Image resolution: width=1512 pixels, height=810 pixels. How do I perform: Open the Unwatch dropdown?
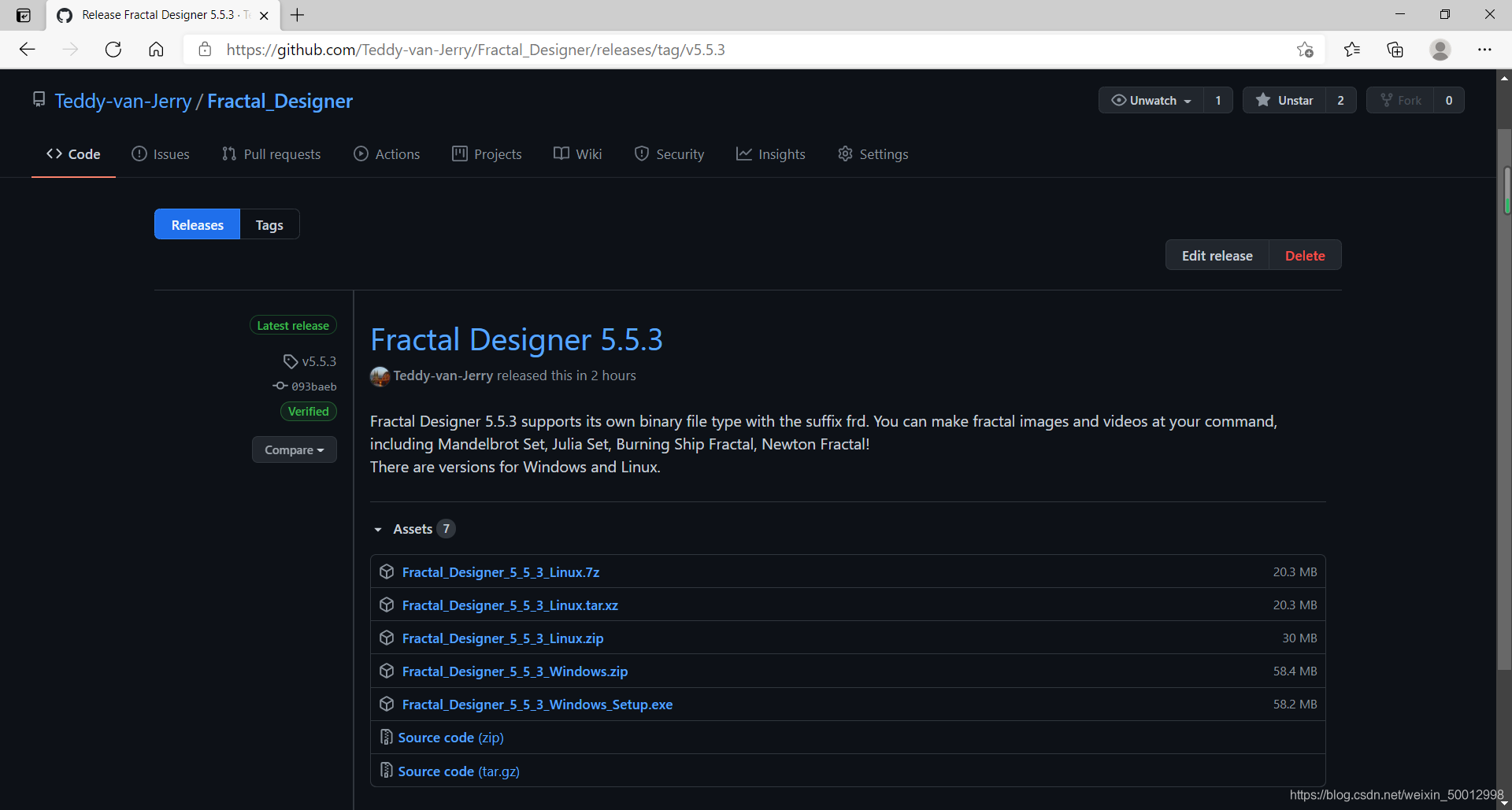pyautogui.click(x=1151, y=100)
